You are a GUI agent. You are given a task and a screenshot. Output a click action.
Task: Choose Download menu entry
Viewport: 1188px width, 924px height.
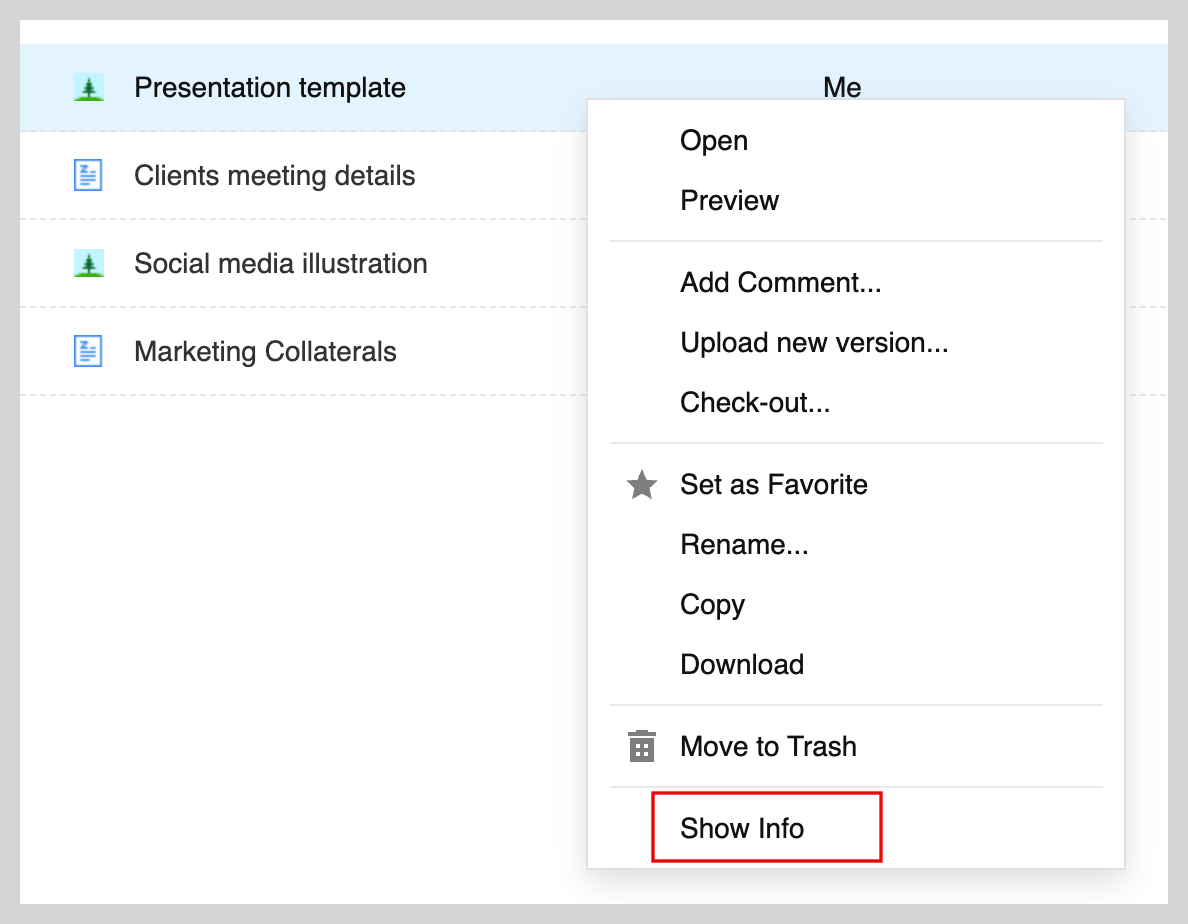coord(742,664)
